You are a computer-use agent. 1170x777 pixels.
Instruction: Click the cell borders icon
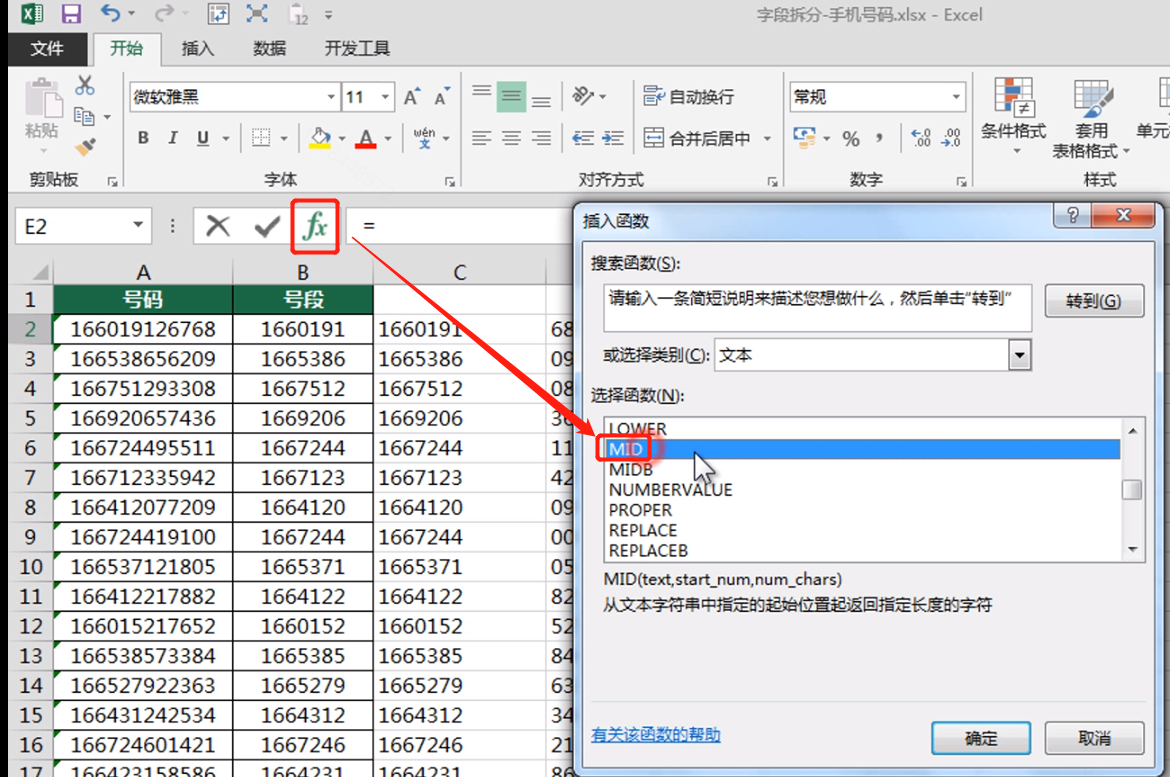pos(261,138)
